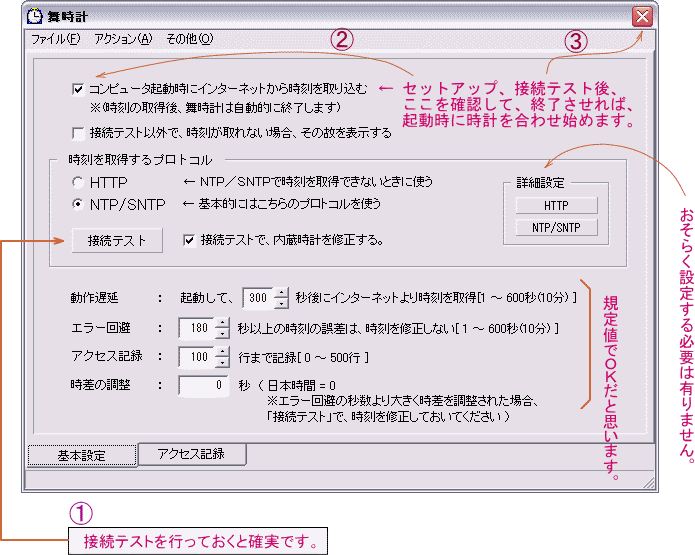Open NTP/SNTP detailed settings button
Image resolution: width=695 pixels, height=555 pixels.
click(556, 228)
